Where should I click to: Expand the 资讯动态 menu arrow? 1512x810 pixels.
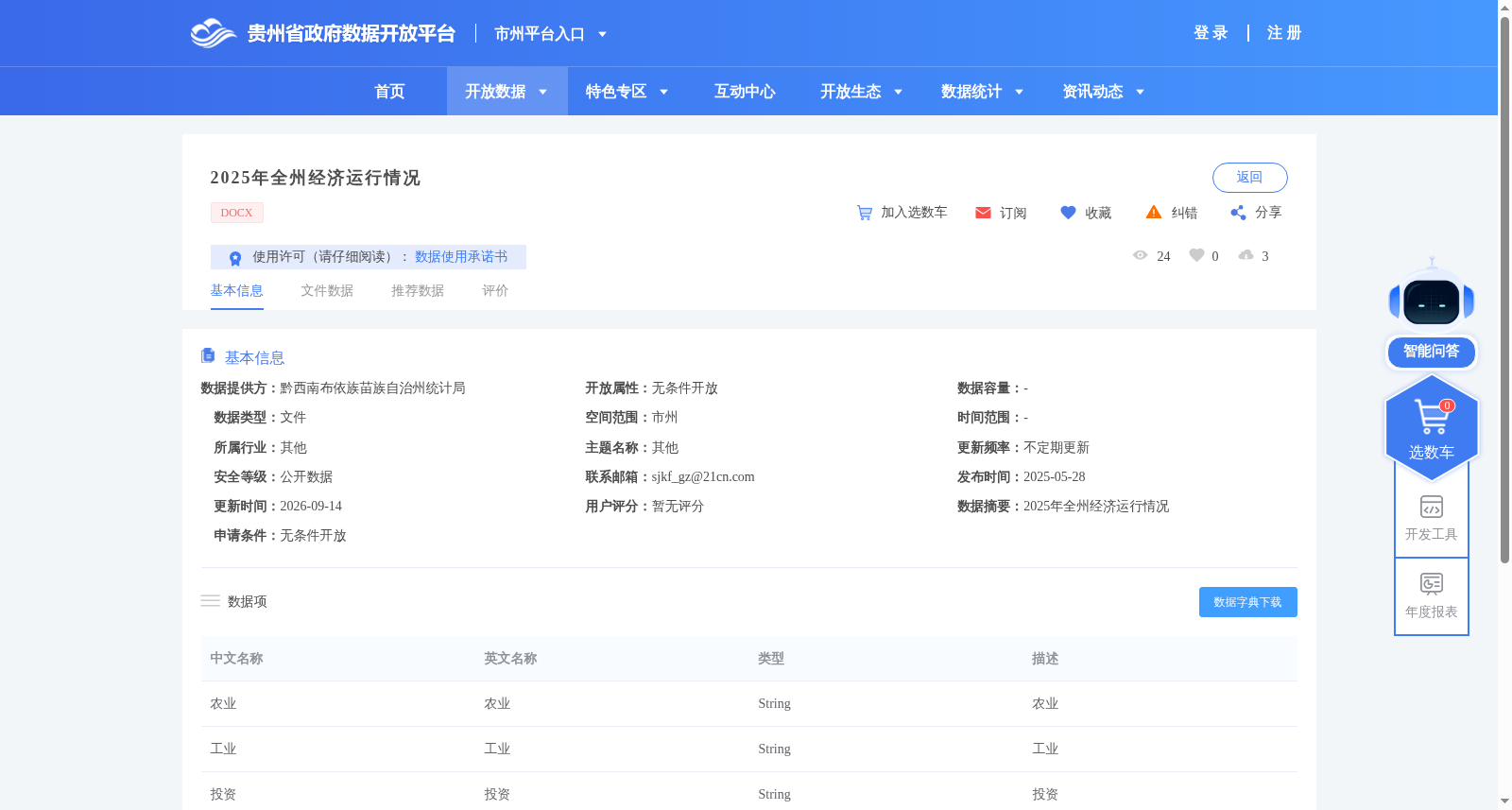1140,92
